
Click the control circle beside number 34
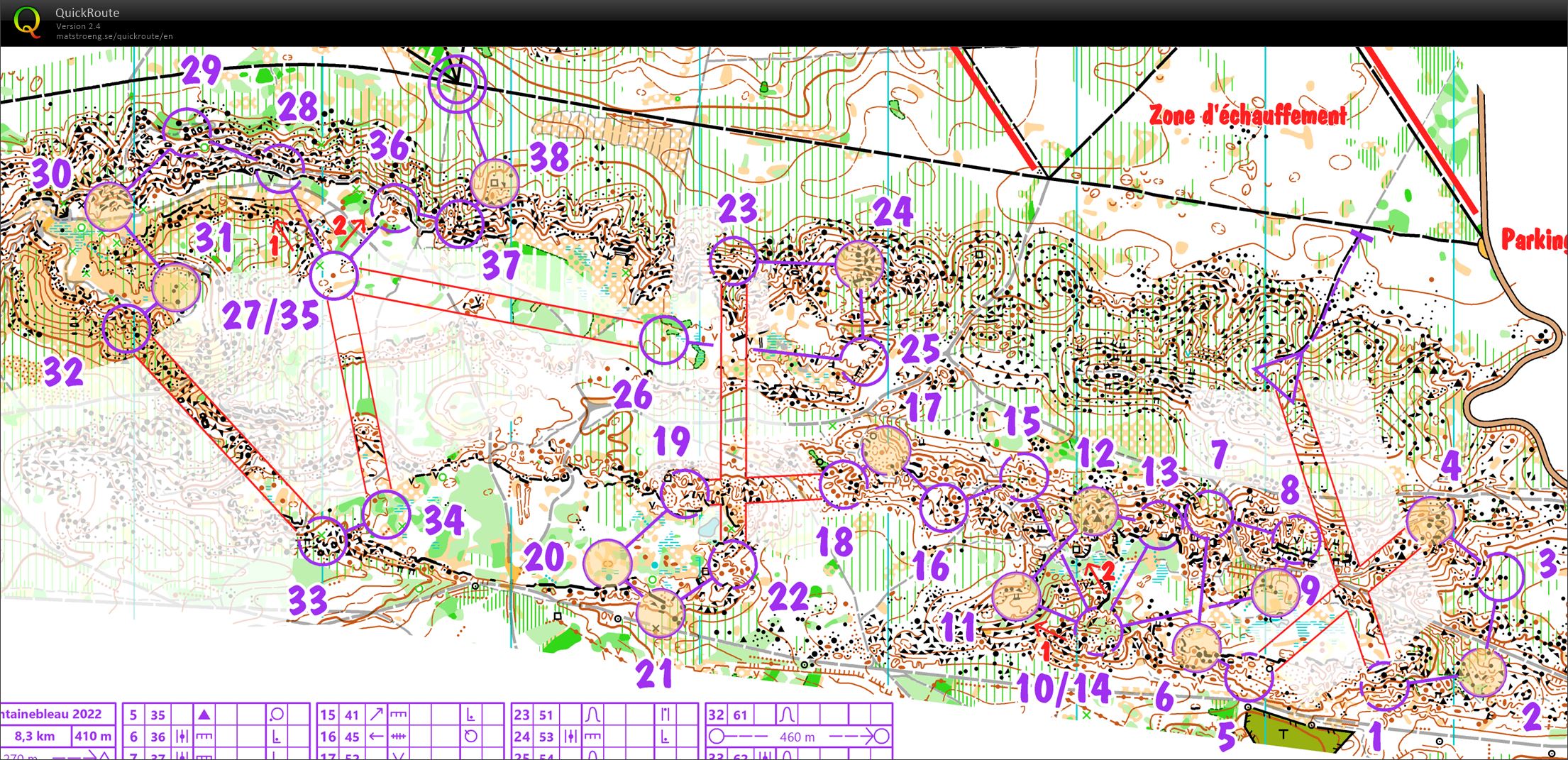pos(386,514)
